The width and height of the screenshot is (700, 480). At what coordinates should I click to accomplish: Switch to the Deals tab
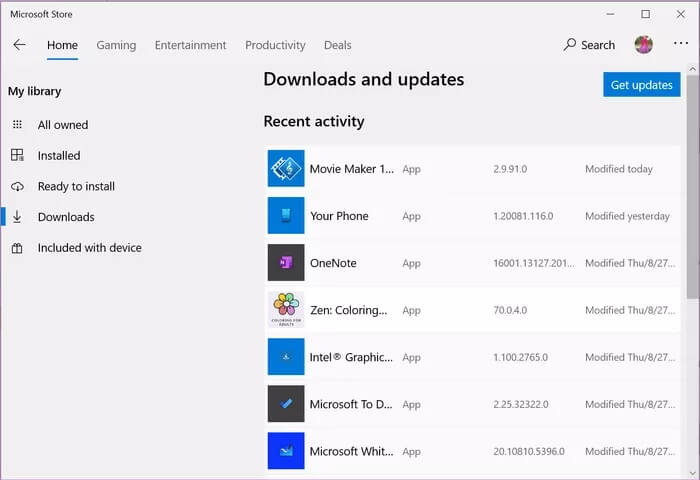pos(338,45)
